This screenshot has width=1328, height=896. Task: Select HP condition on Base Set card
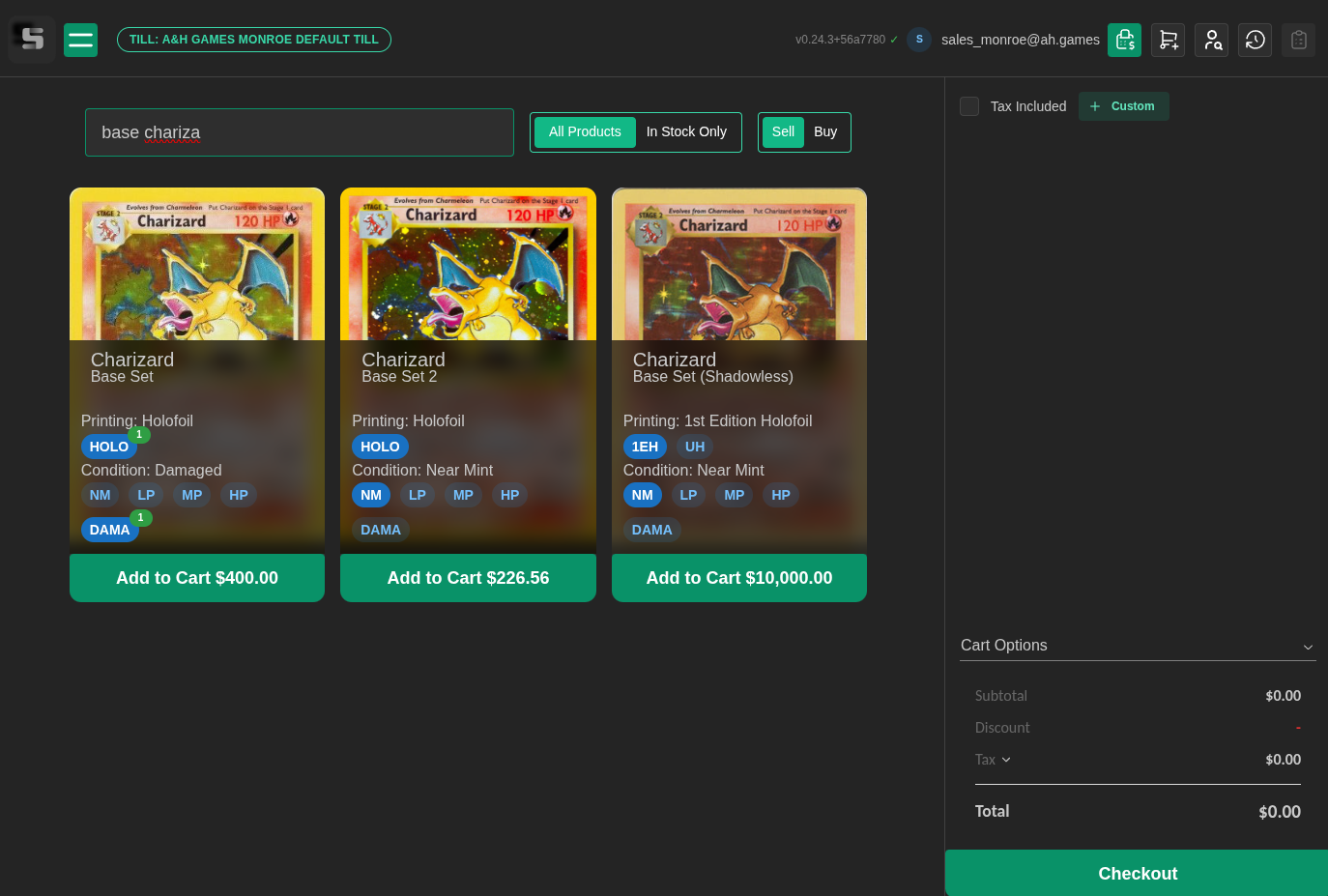[x=239, y=495]
